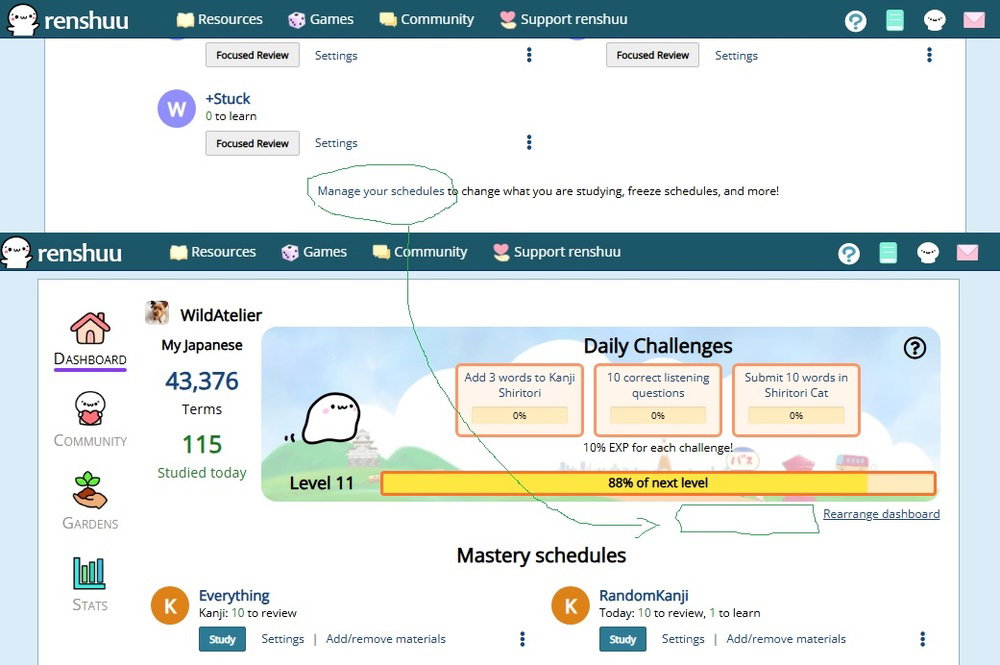Click the renshuu logo in the lower header
Image resolution: width=1000 pixels, height=665 pixels.
(61, 252)
